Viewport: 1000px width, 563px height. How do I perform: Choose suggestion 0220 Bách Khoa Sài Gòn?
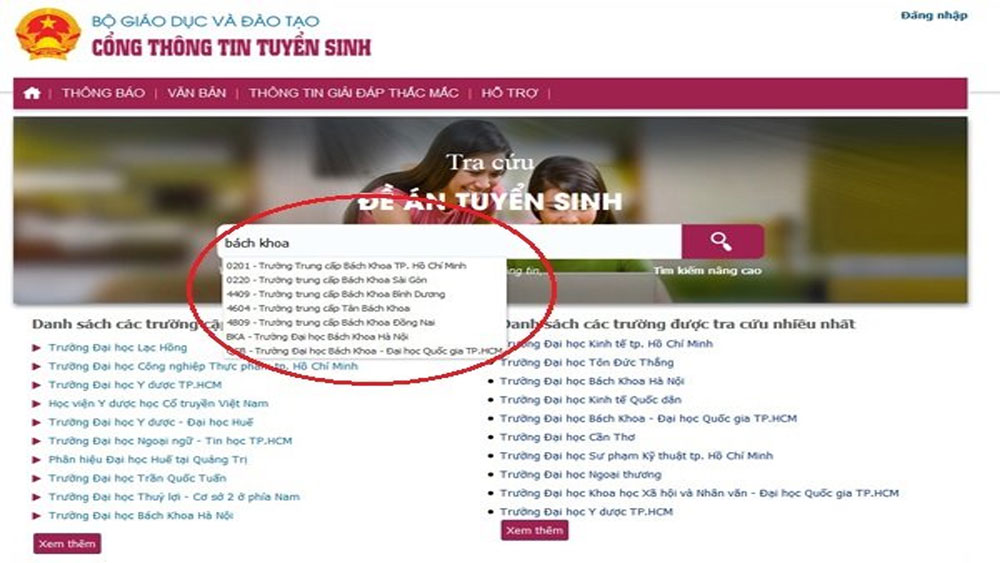click(327, 280)
